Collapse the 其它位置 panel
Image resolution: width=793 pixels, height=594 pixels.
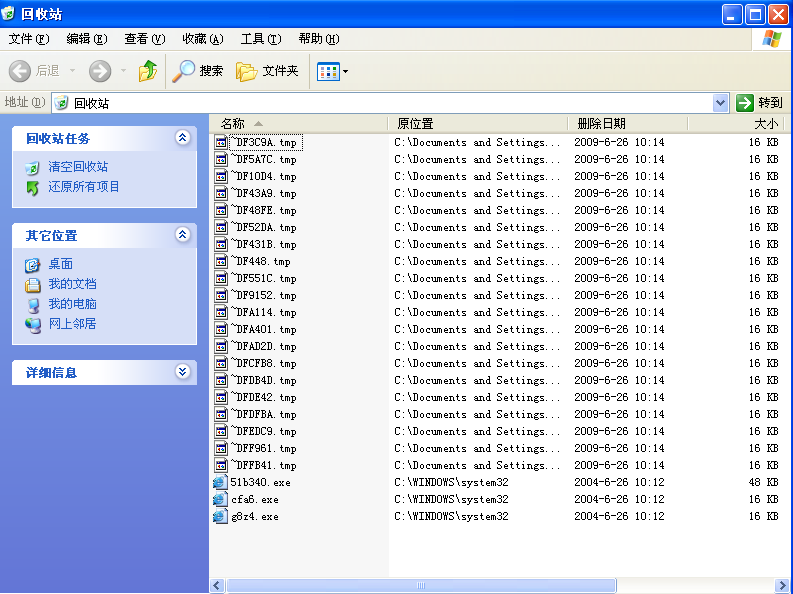click(183, 235)
